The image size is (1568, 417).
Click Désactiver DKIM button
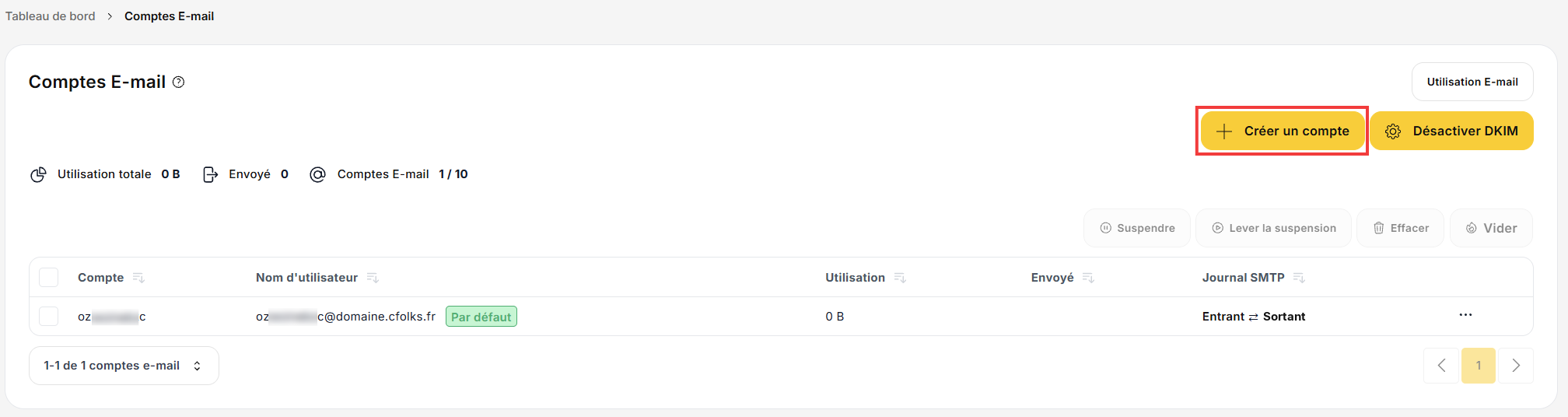(1451, 131)
